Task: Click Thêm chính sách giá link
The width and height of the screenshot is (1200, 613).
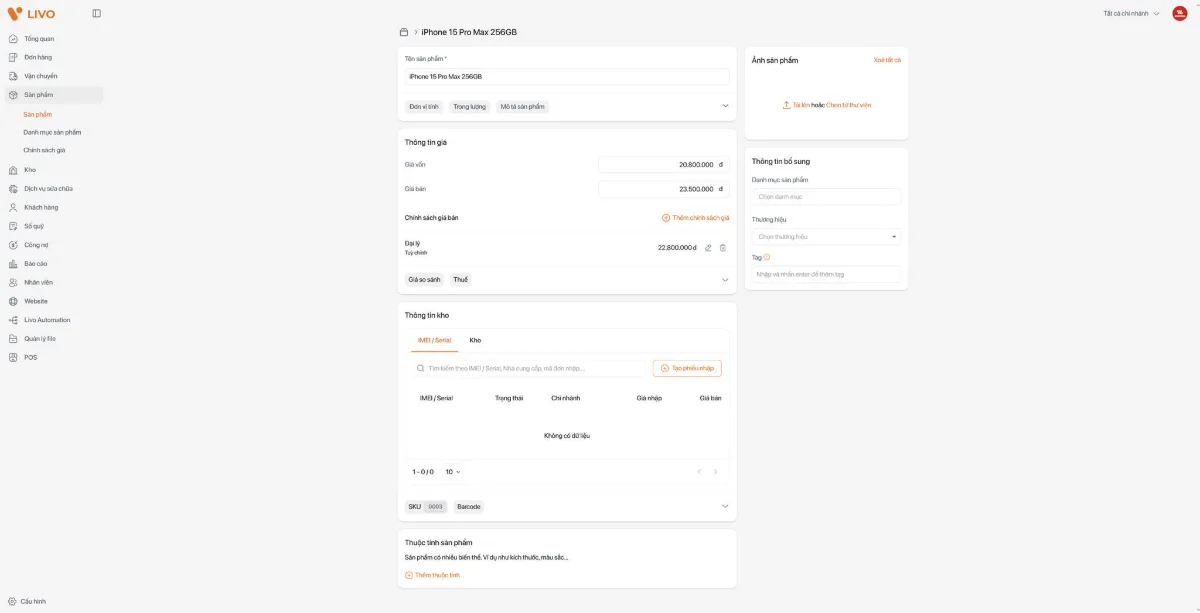Action: coord(695,217)
